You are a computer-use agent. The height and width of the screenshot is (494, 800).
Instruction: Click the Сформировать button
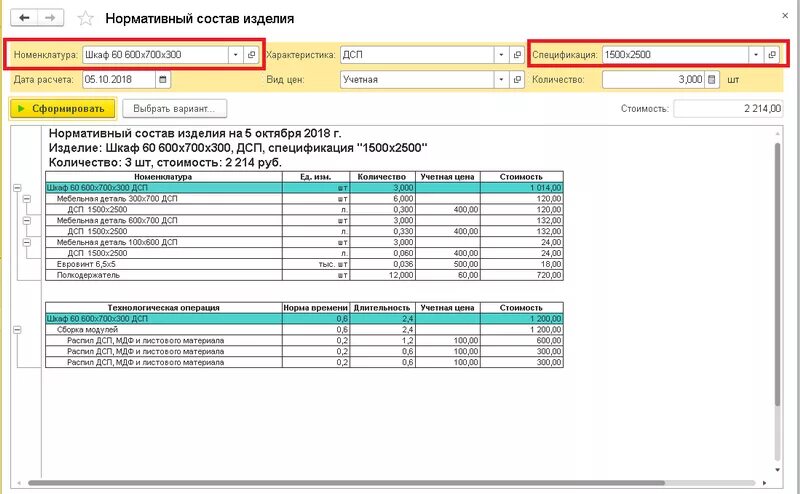[x=62, y=109]
